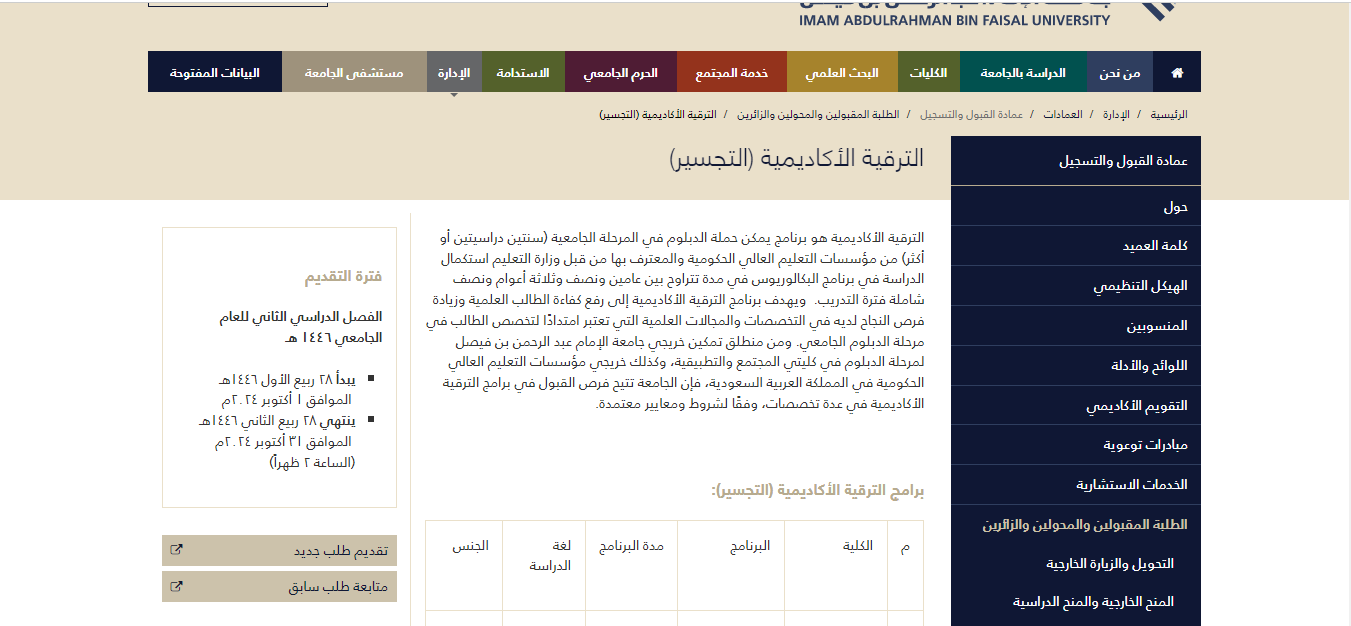Select "الهيكل التنظيمي" in the sidebar
Image resolution: width=1351 pixels, height=626 pixels.
(1076, 286)
